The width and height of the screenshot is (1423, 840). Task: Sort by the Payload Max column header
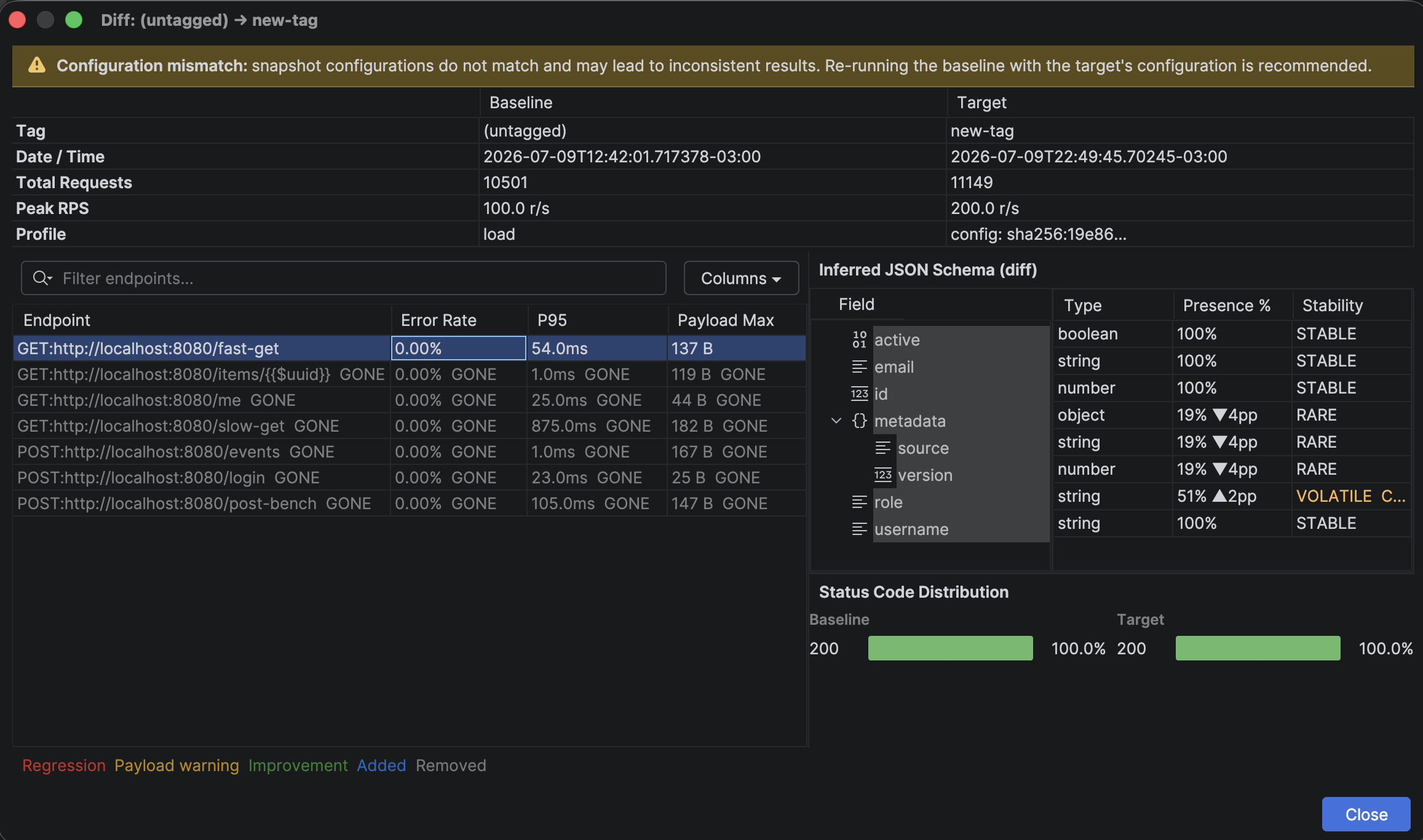tap(737, 320)
